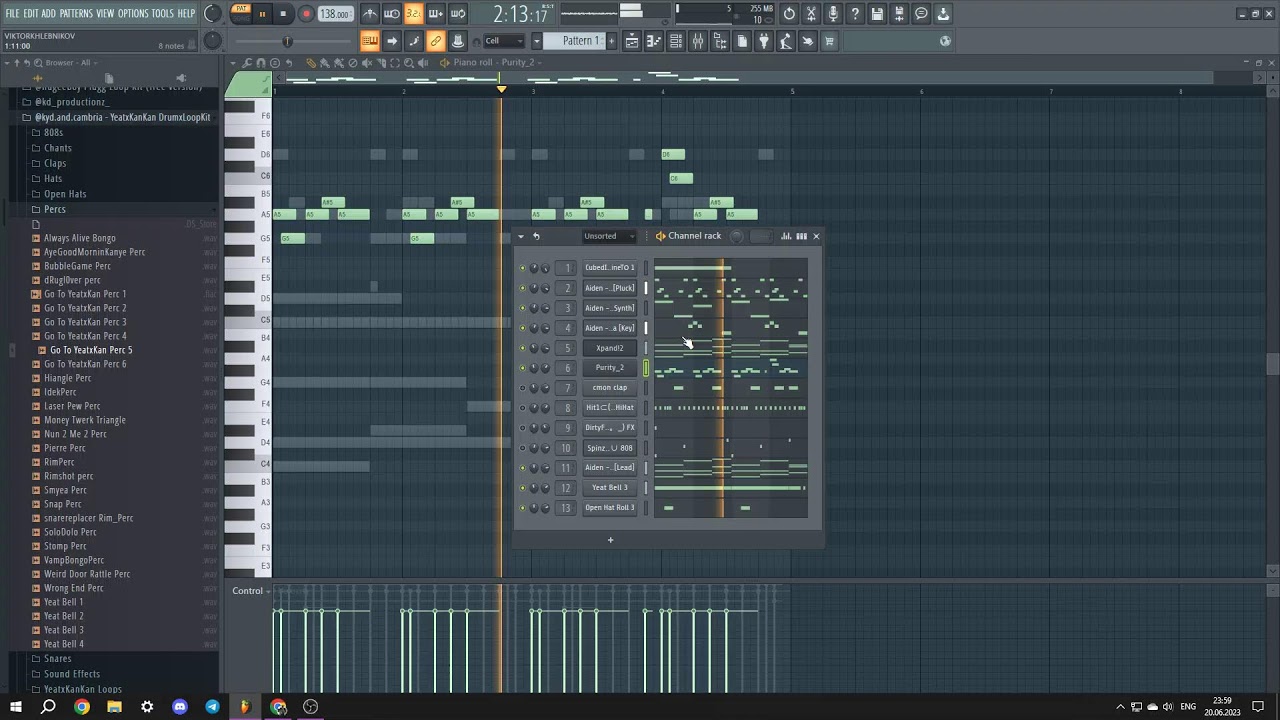Open the Cell snap dropdown

503,41
